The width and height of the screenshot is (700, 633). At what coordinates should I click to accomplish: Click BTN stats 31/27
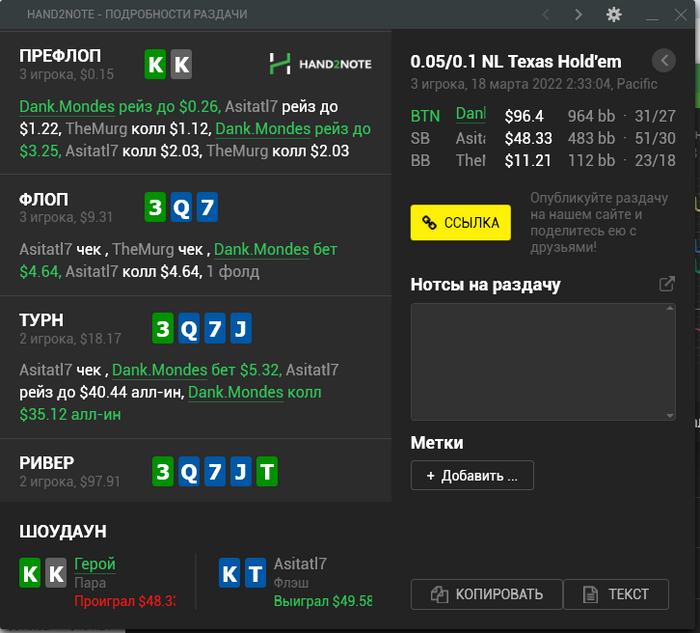tap(655, 116)
